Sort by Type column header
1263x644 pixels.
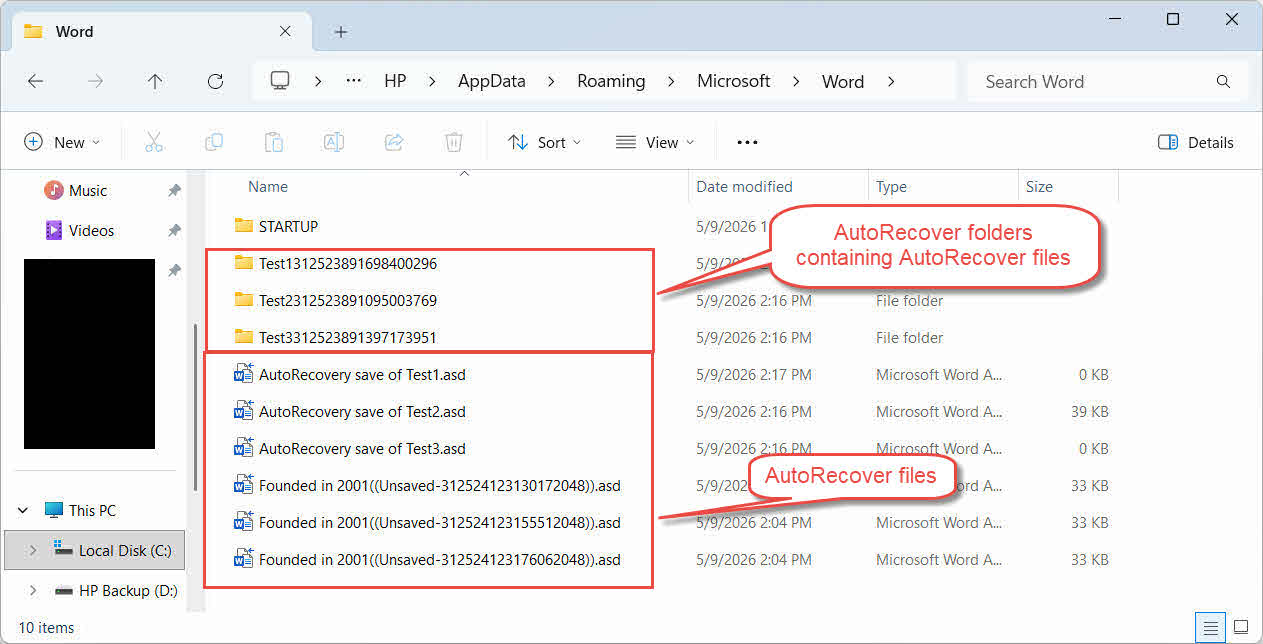891,187
